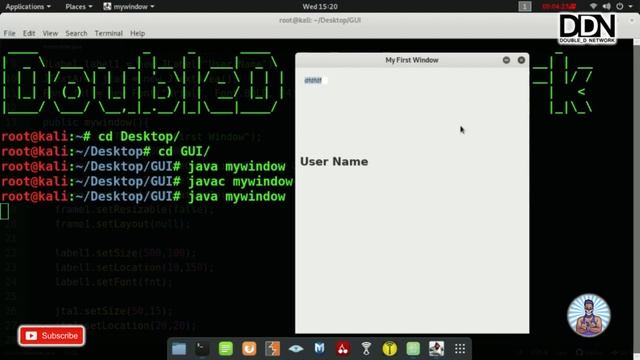Open the Wi-Fi network indicator
The image size is (640, 360).
[593, 6]
